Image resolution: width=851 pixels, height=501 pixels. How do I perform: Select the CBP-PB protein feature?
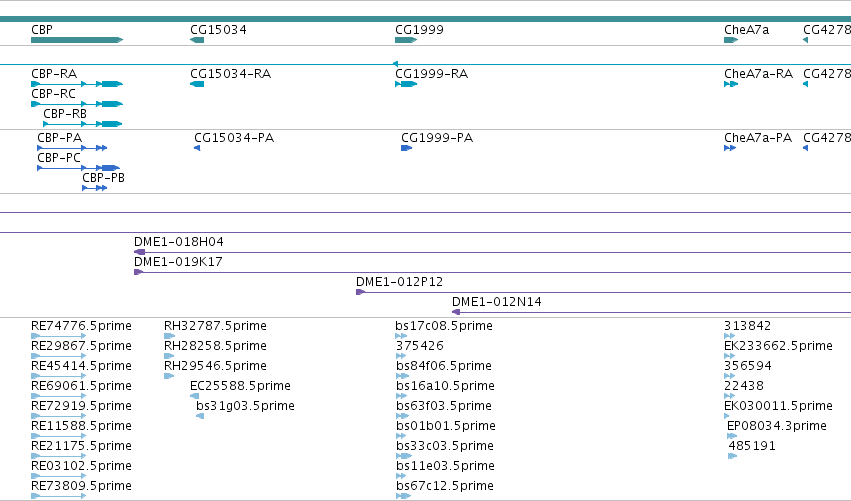pos(95,188)
